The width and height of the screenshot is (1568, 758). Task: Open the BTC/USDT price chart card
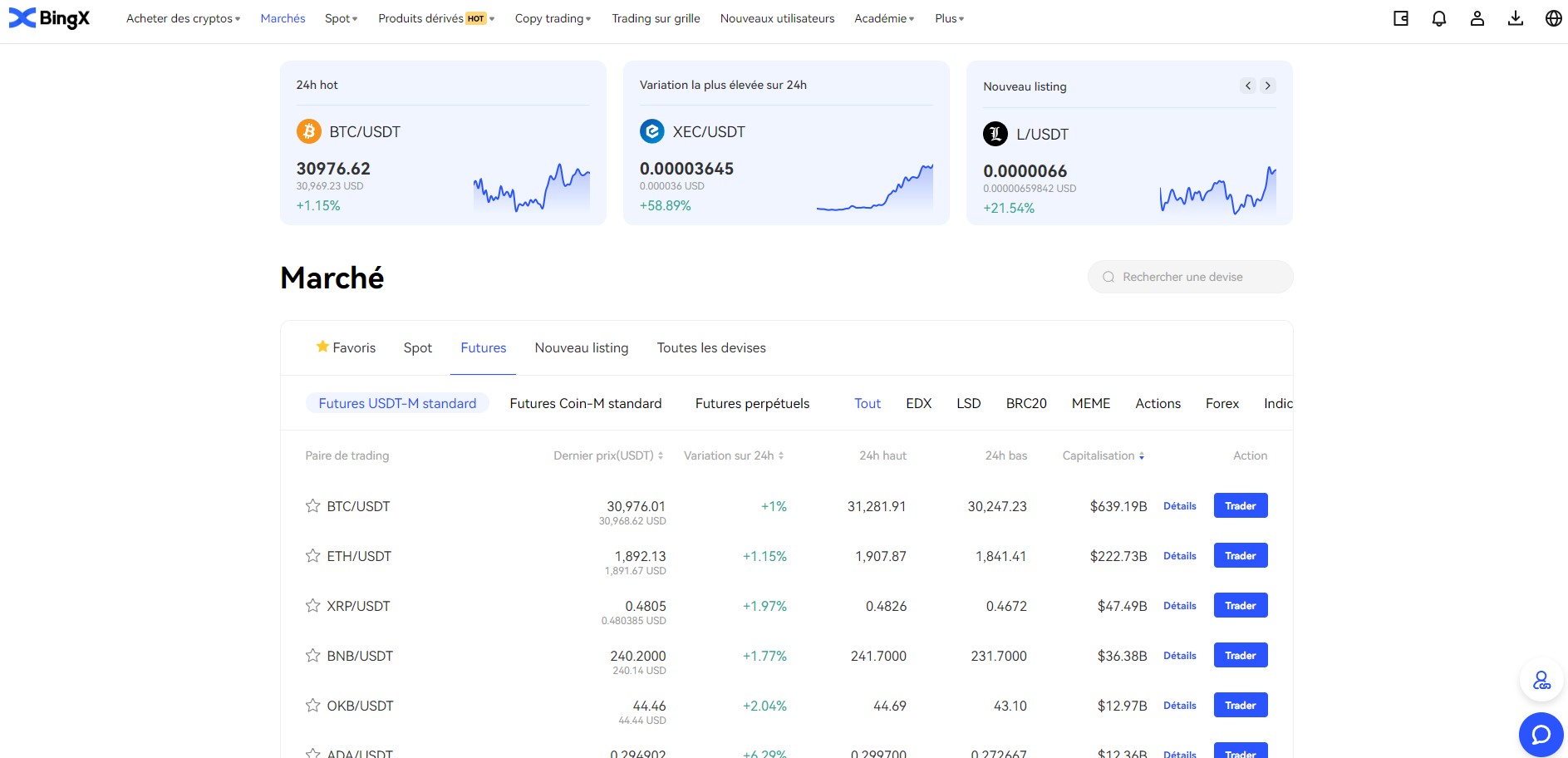[x=443, y=143]
